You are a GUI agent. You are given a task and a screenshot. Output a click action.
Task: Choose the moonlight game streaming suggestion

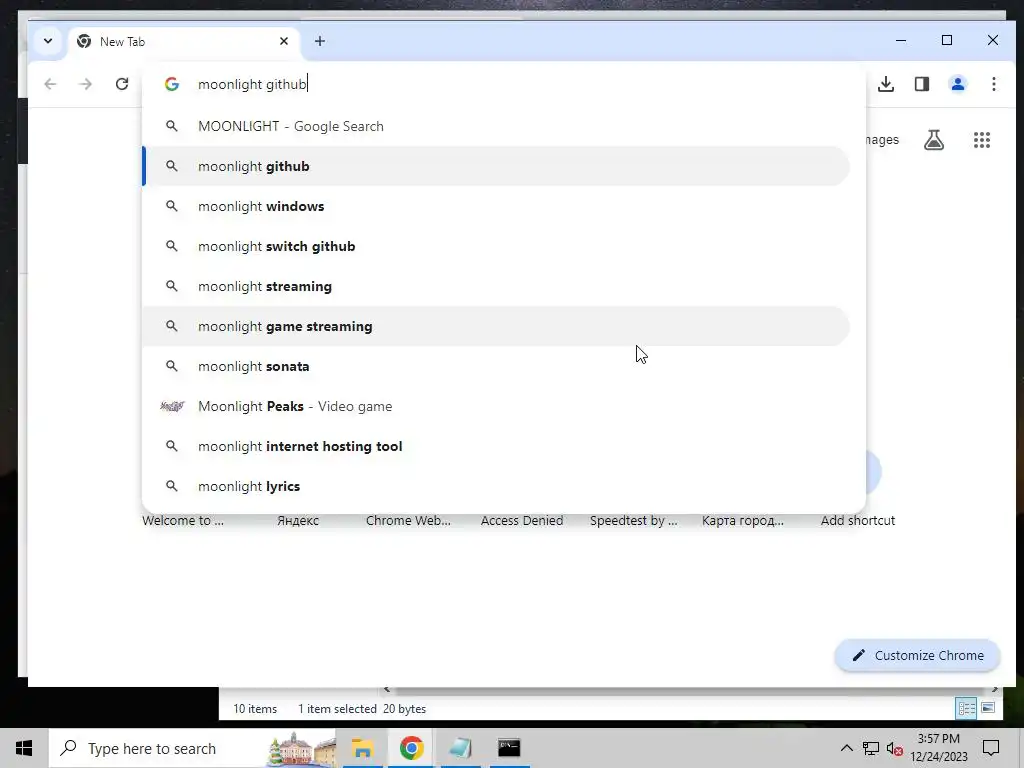(x=496, y=327)
